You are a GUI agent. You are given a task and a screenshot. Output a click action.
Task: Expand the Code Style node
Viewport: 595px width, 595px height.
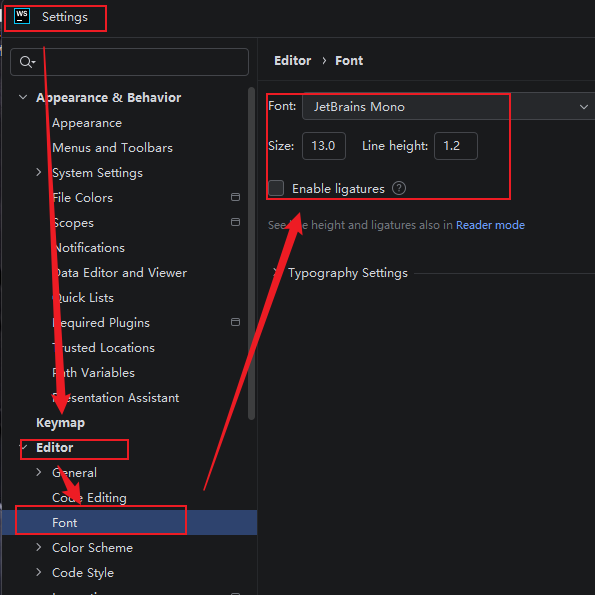tap(39, 572)
